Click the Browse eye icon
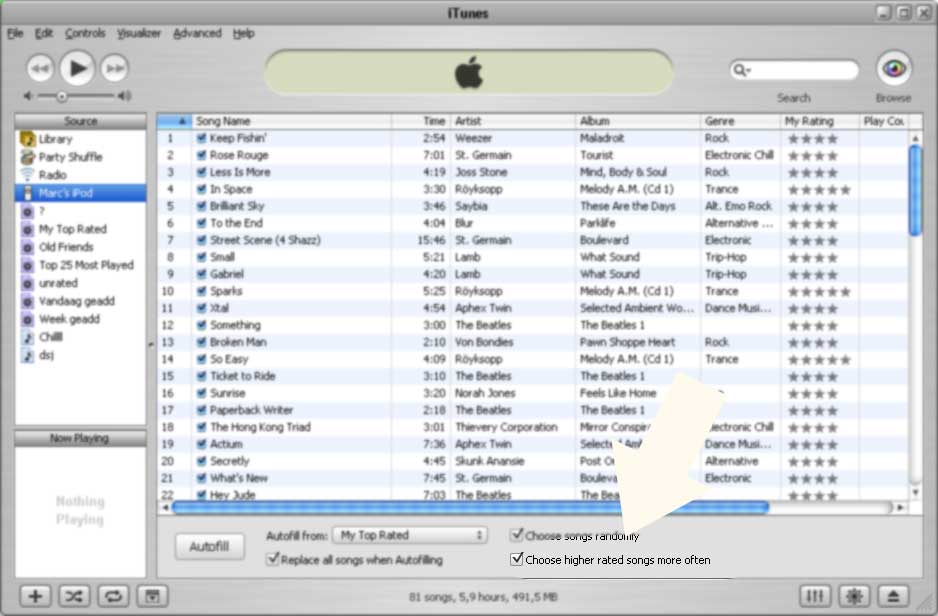 click(x=894, y=68)
